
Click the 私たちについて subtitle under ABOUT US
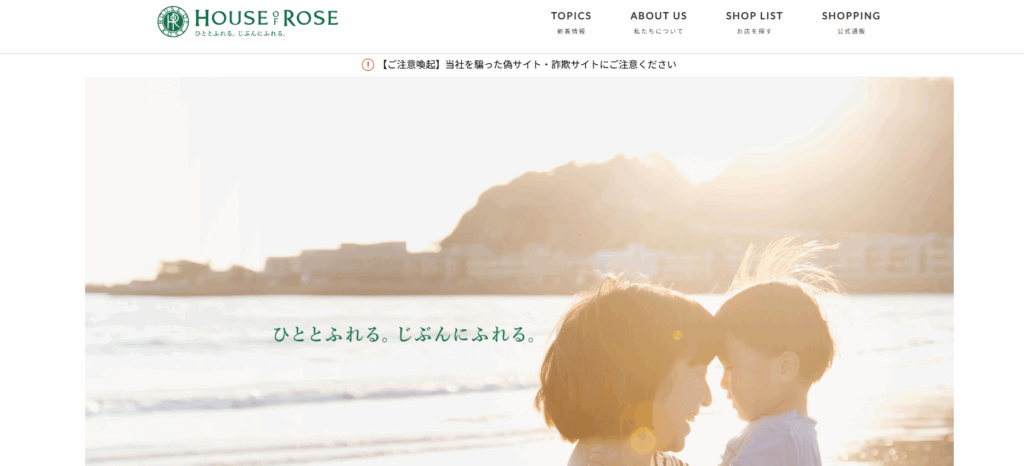[658, 32]
